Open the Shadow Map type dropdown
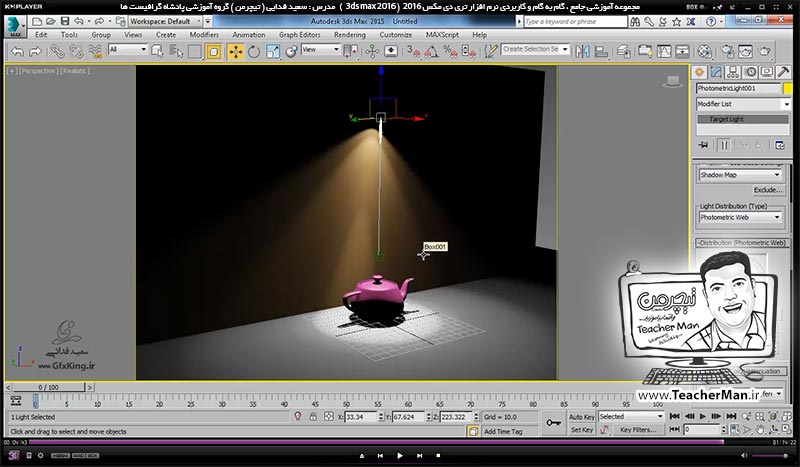Image resolution: width=800 pixels, height=467 pixels. click(x=740, y=175)
